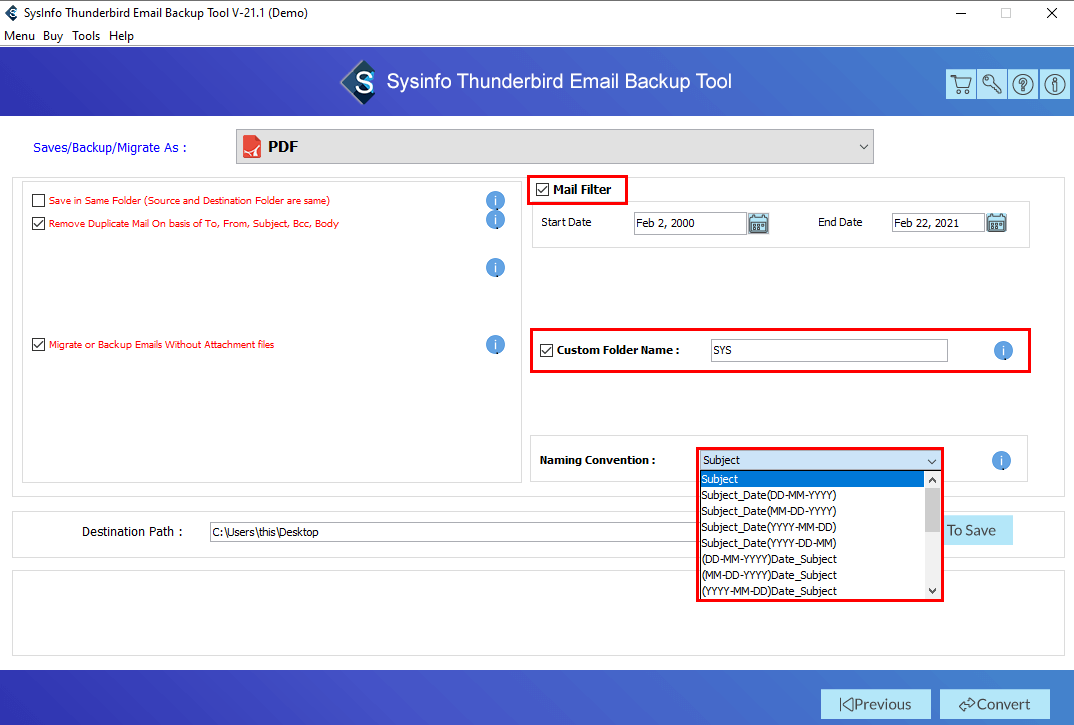Toggle Migrate Emails Without Attachment files checkbox
The width and height of the screenshot is (1074, 725).
coord(39,345)
